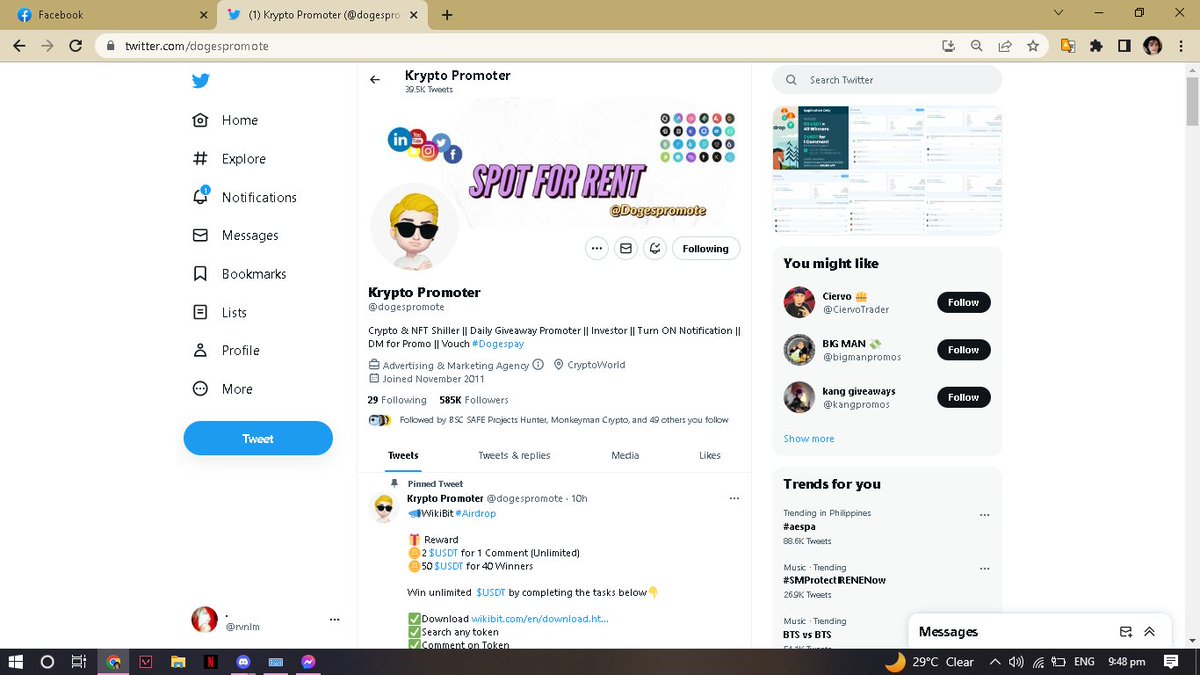Switch to the Media tab
1200x675 pixels.
(x=625, y=455)
